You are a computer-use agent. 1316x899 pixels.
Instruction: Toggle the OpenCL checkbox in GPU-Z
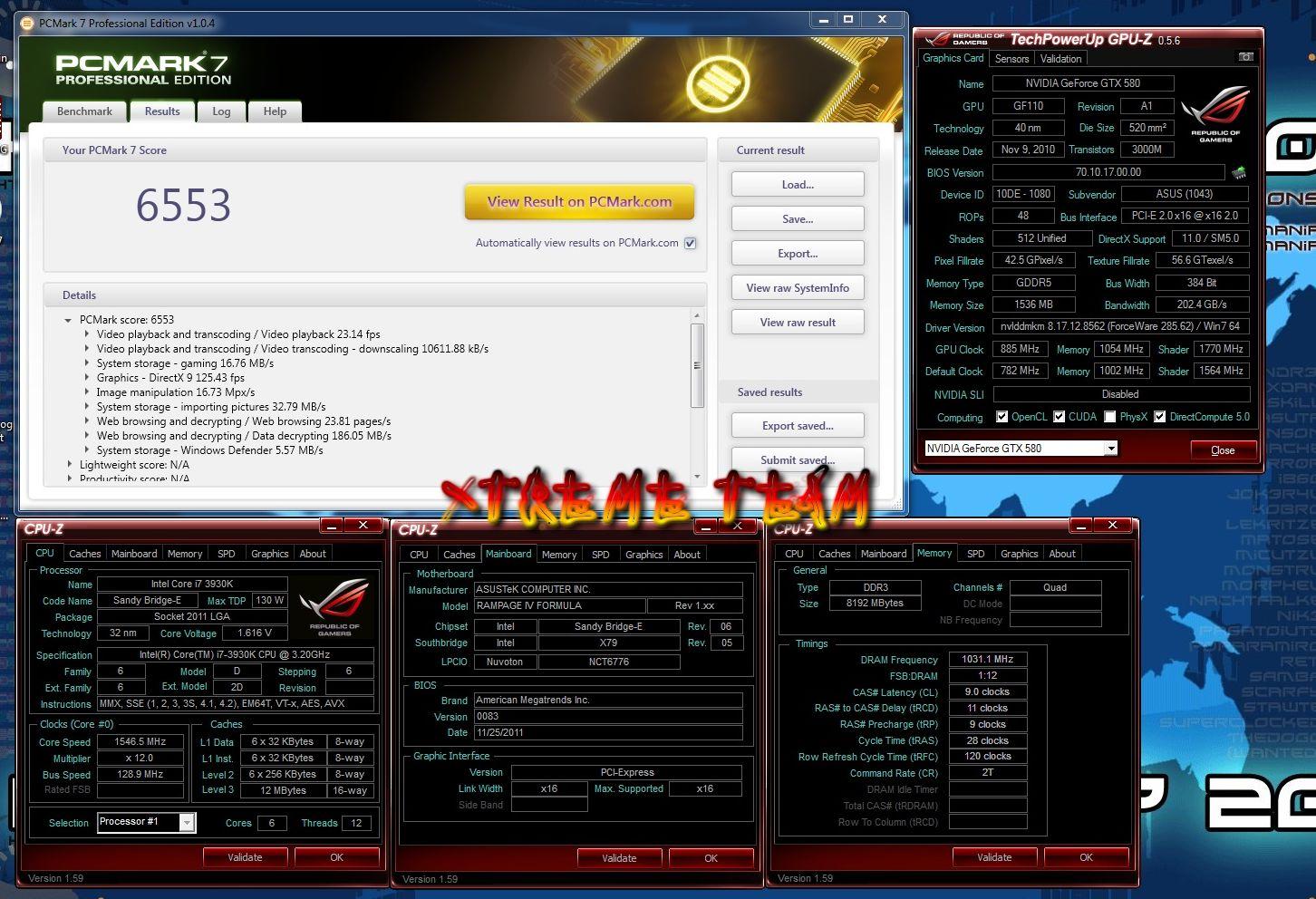pyautogui.click(x=1002, y=417)
